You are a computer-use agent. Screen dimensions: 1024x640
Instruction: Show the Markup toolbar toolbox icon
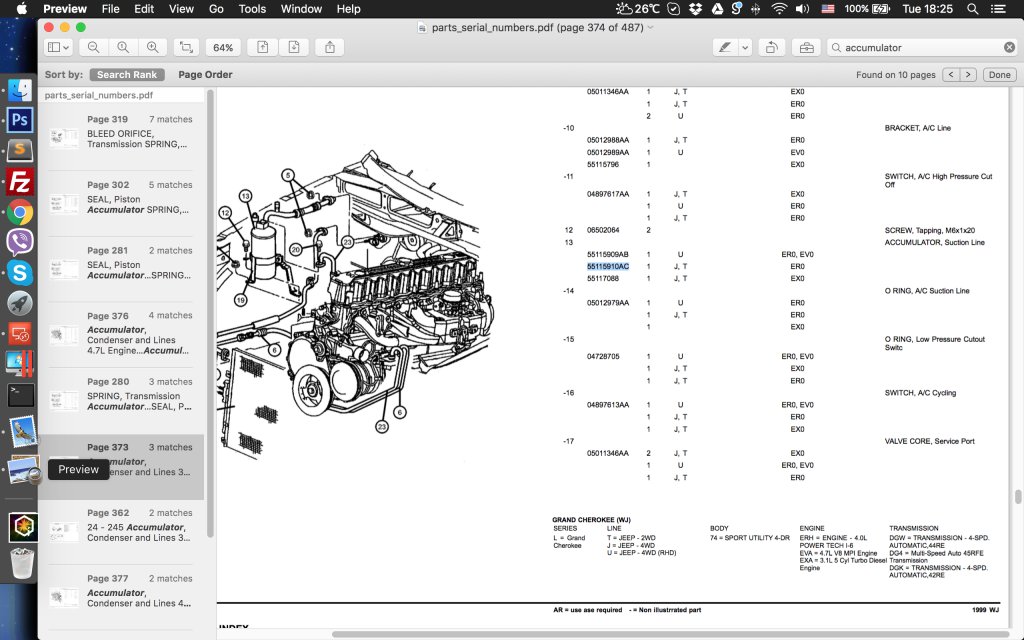pyautogui.click(x=807, y=47)
